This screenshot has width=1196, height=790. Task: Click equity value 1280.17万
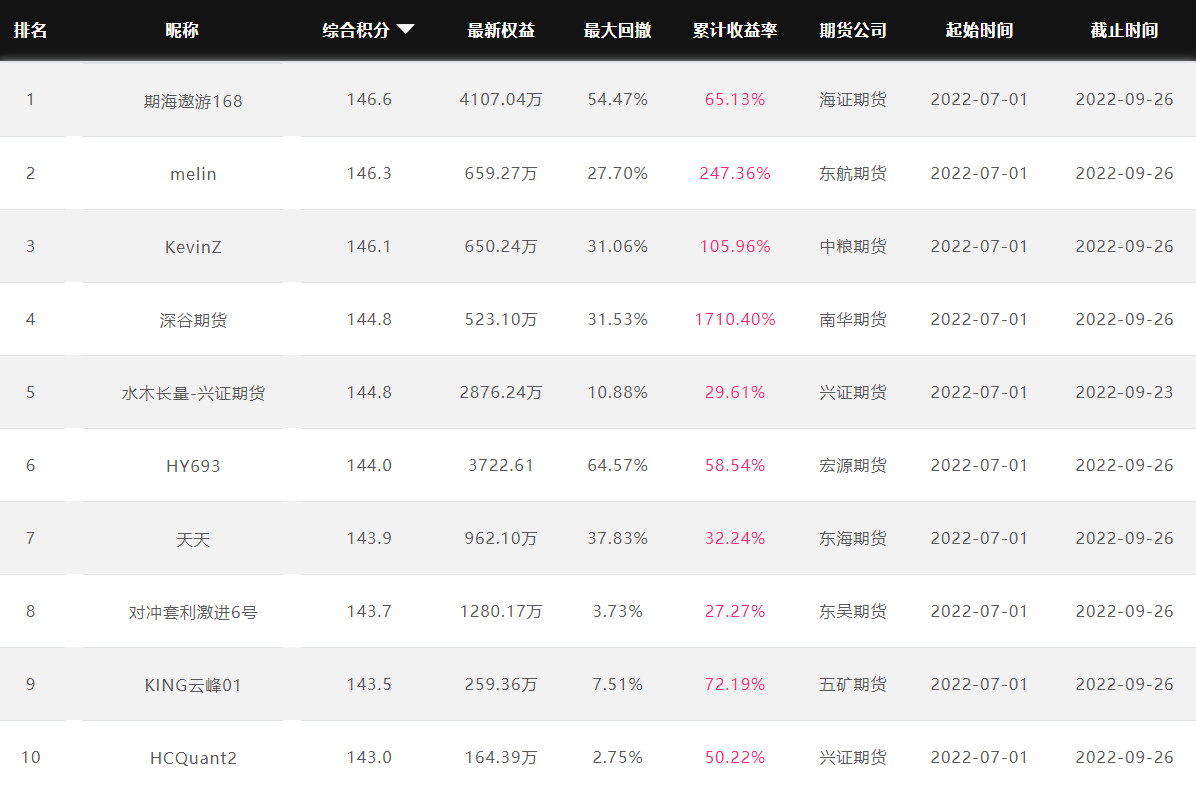point(501,611)
